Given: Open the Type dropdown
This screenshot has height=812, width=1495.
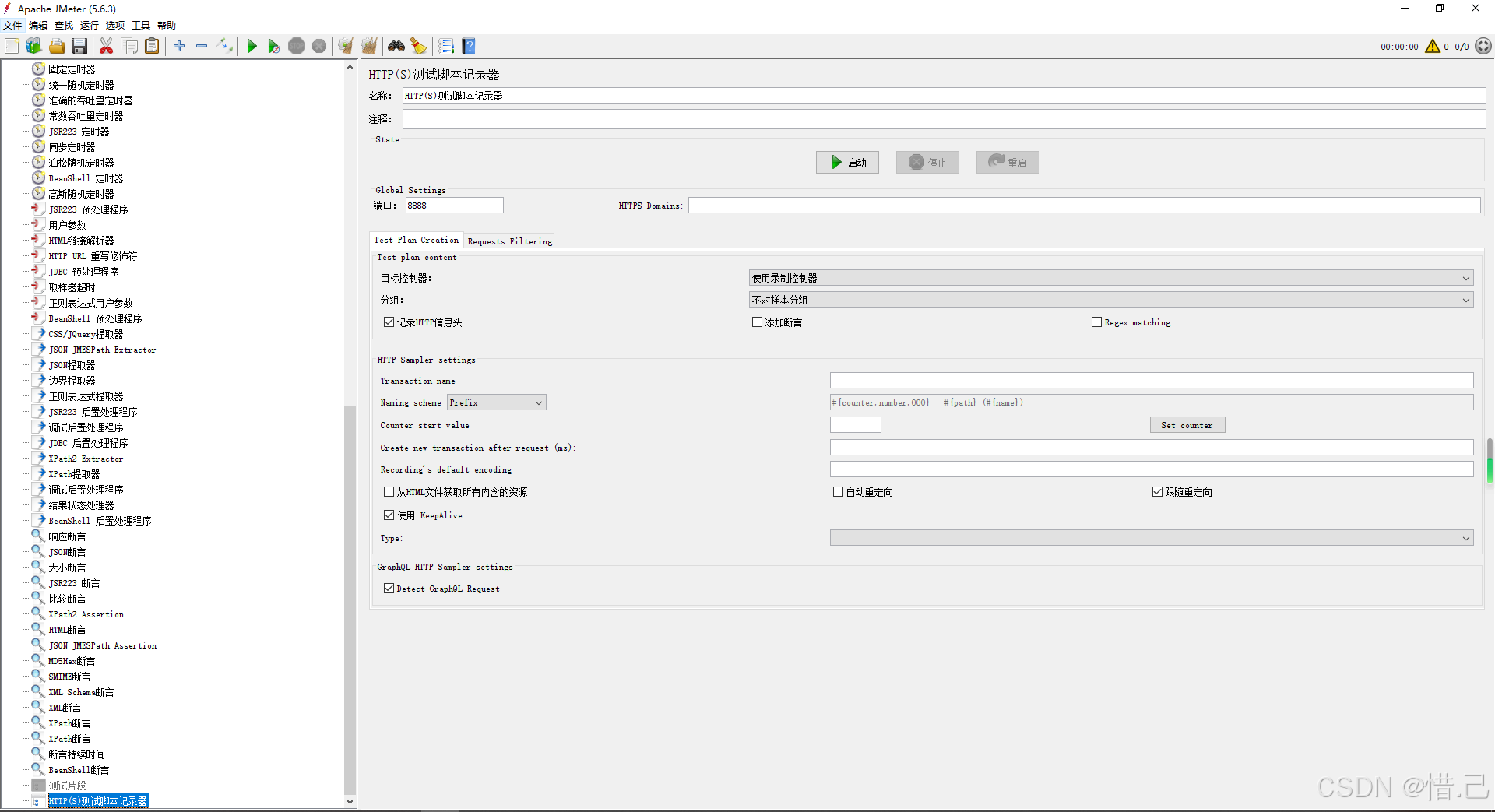Looking at the screenshot, I should pos(1152,538).
